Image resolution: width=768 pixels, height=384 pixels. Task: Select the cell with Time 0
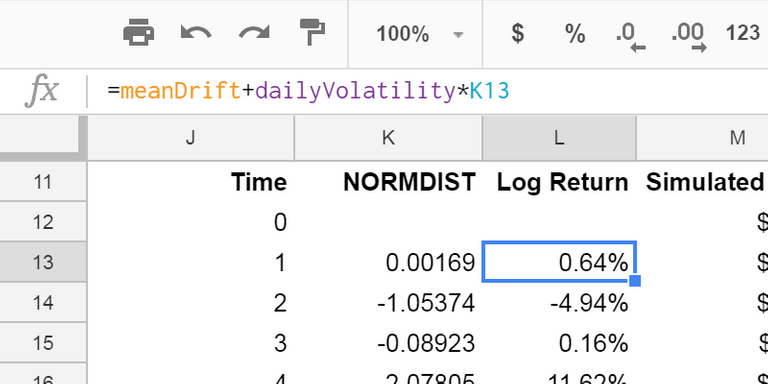click(x=191, y=222)
